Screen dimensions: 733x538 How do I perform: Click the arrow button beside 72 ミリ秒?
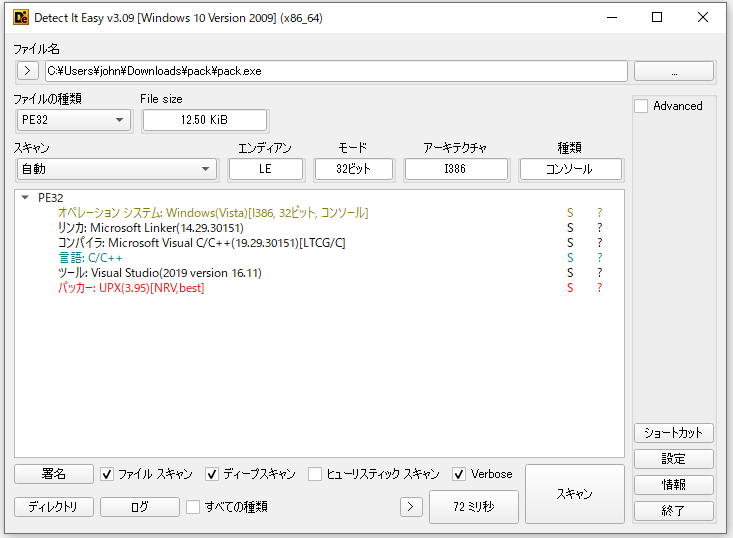[x=411, y=507]
